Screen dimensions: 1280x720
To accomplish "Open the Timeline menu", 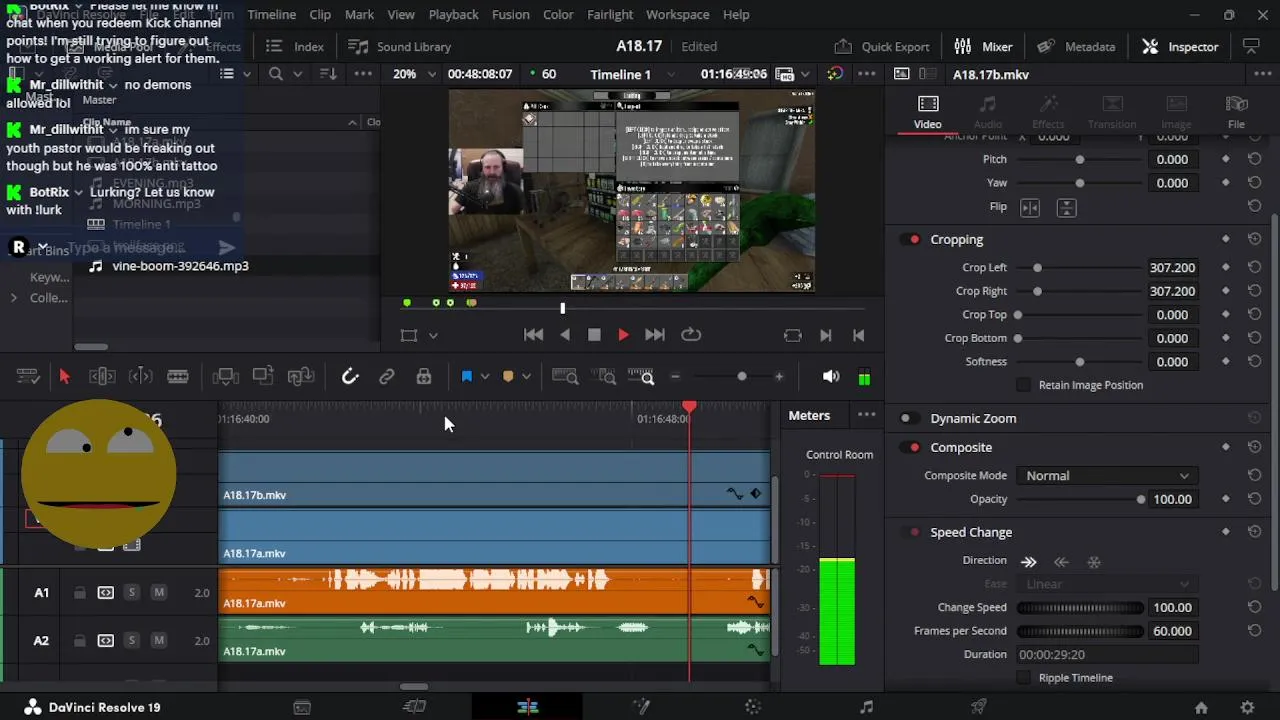I will tap(271, 14).
